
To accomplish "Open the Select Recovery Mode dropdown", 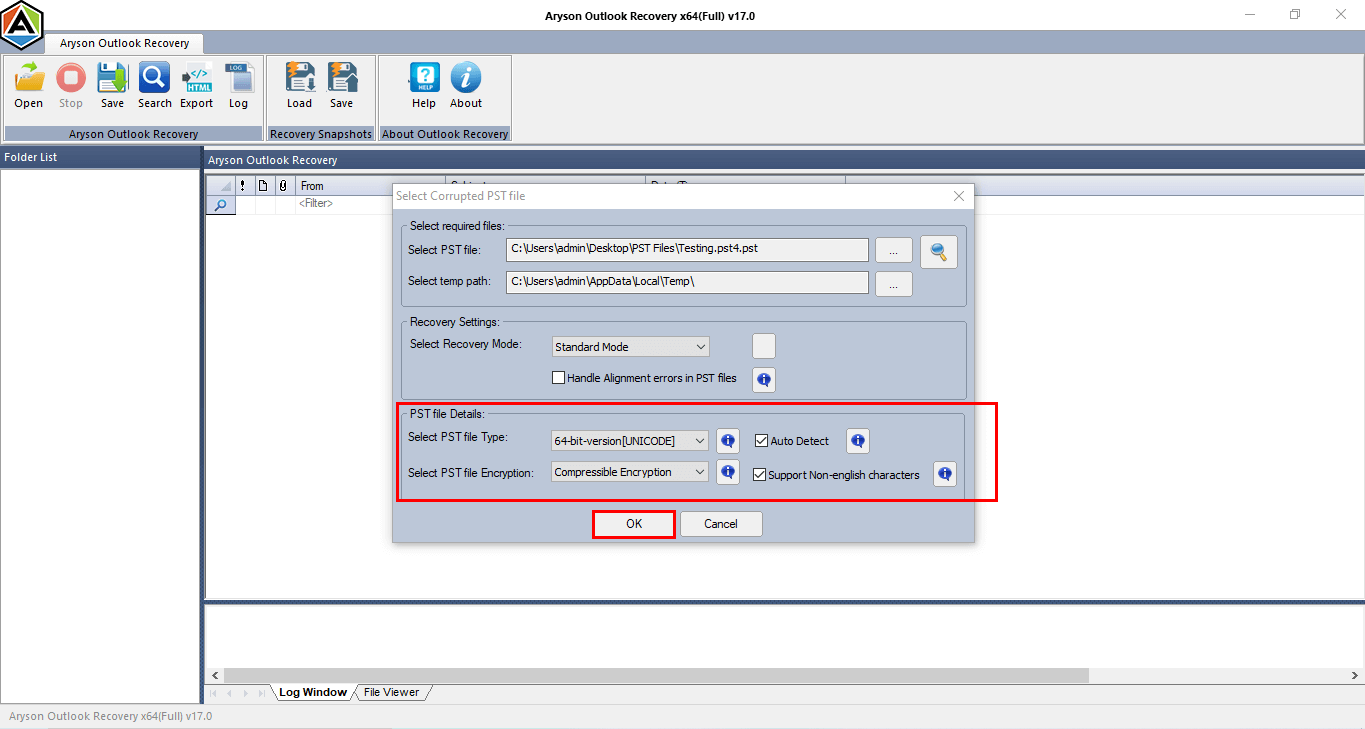I will (631, 347).
